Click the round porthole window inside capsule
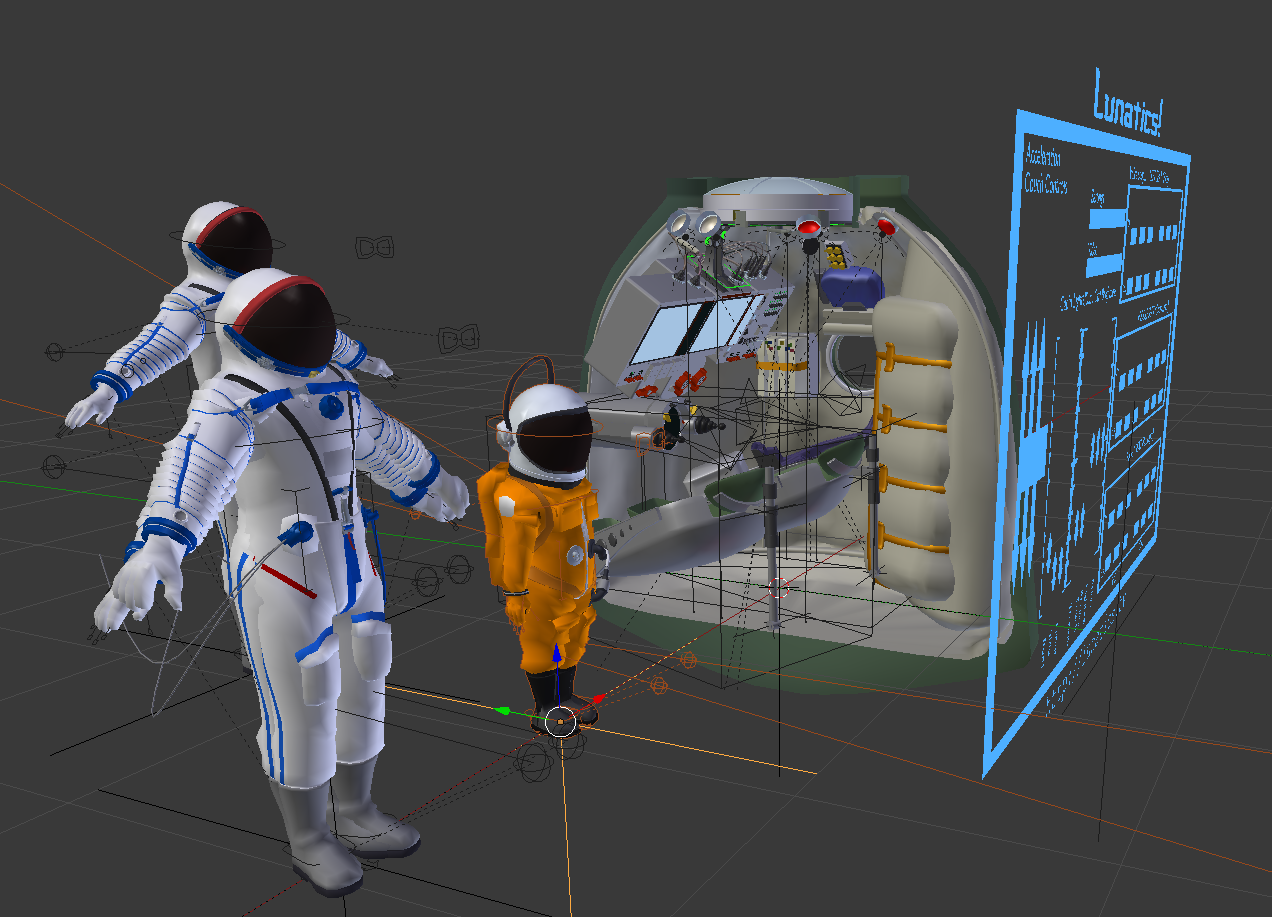The image size is (1272, 917). pyautogui.click(x=845, y=360)
